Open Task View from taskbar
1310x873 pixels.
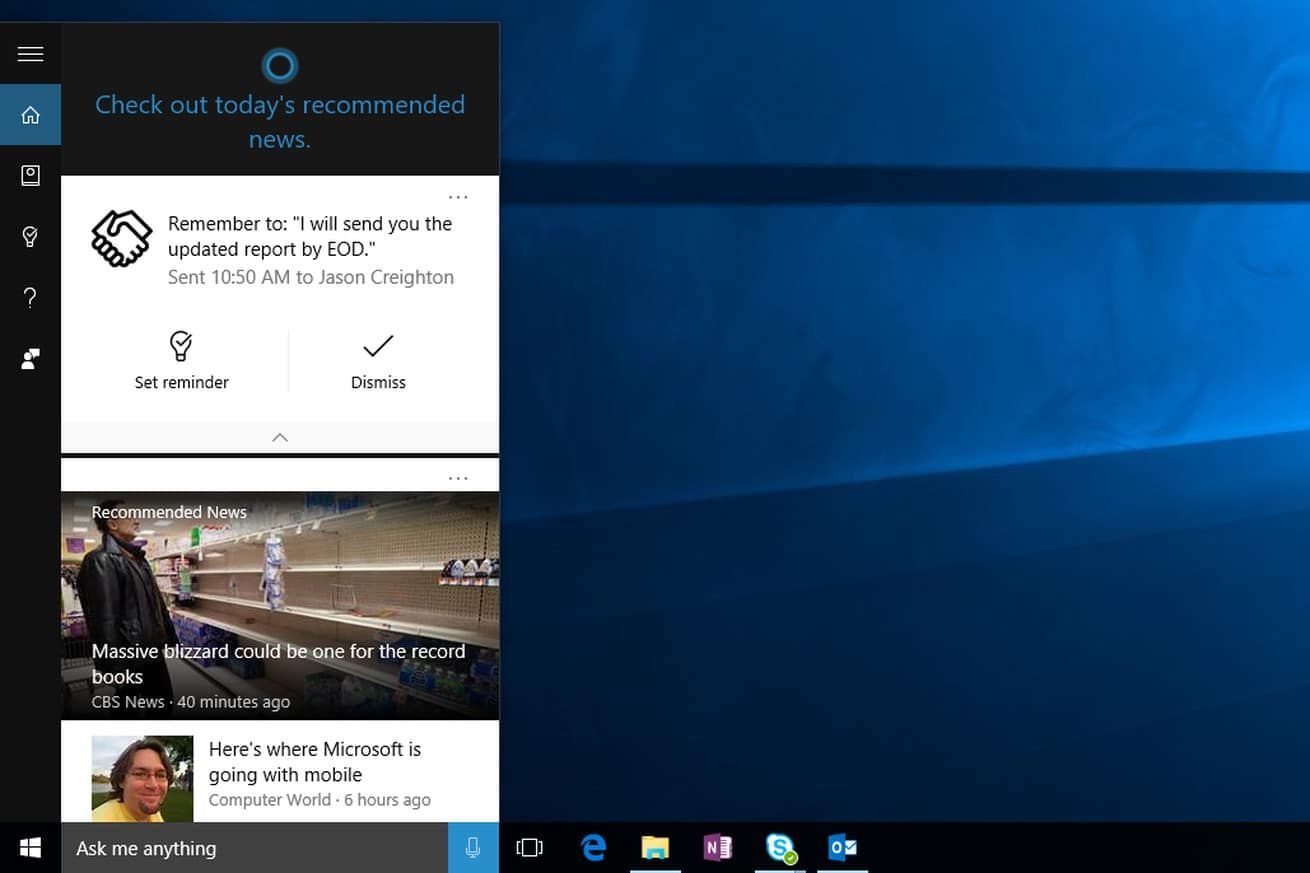(x=529, y=848)
